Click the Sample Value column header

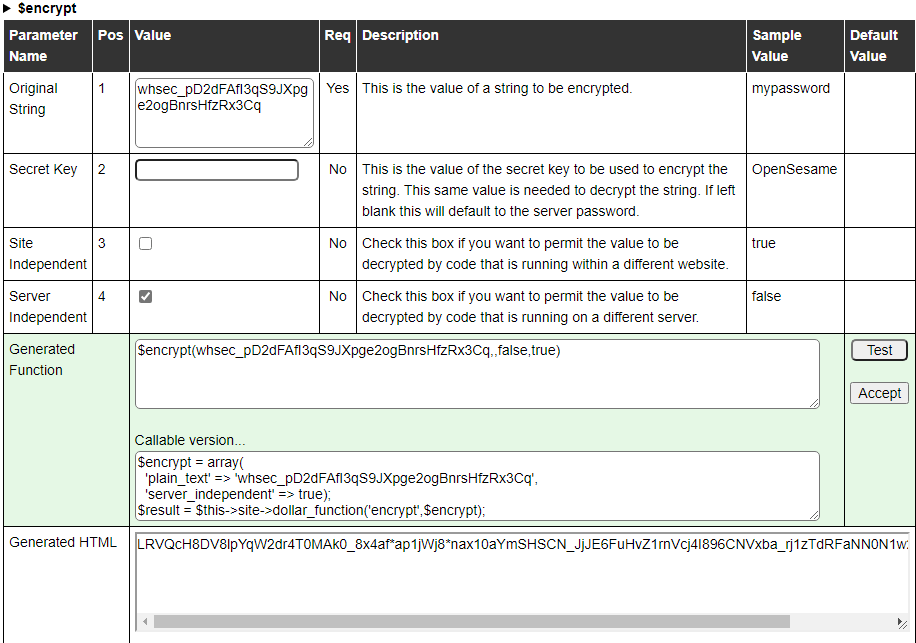(776, 46)
